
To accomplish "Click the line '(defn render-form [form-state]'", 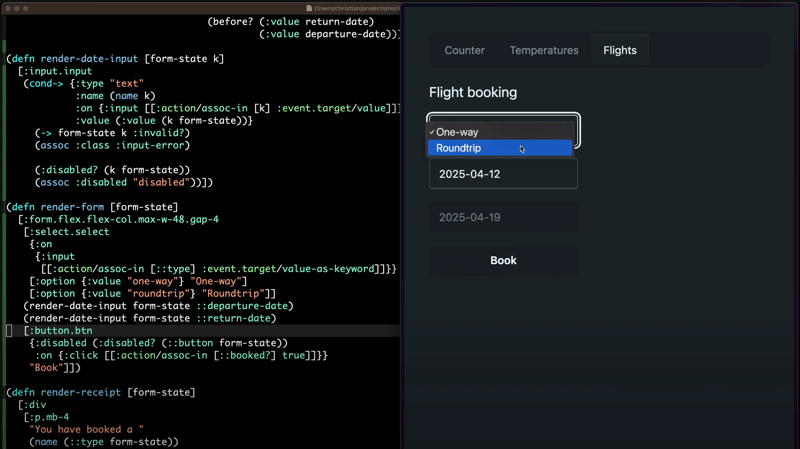I will pos(92,207).
